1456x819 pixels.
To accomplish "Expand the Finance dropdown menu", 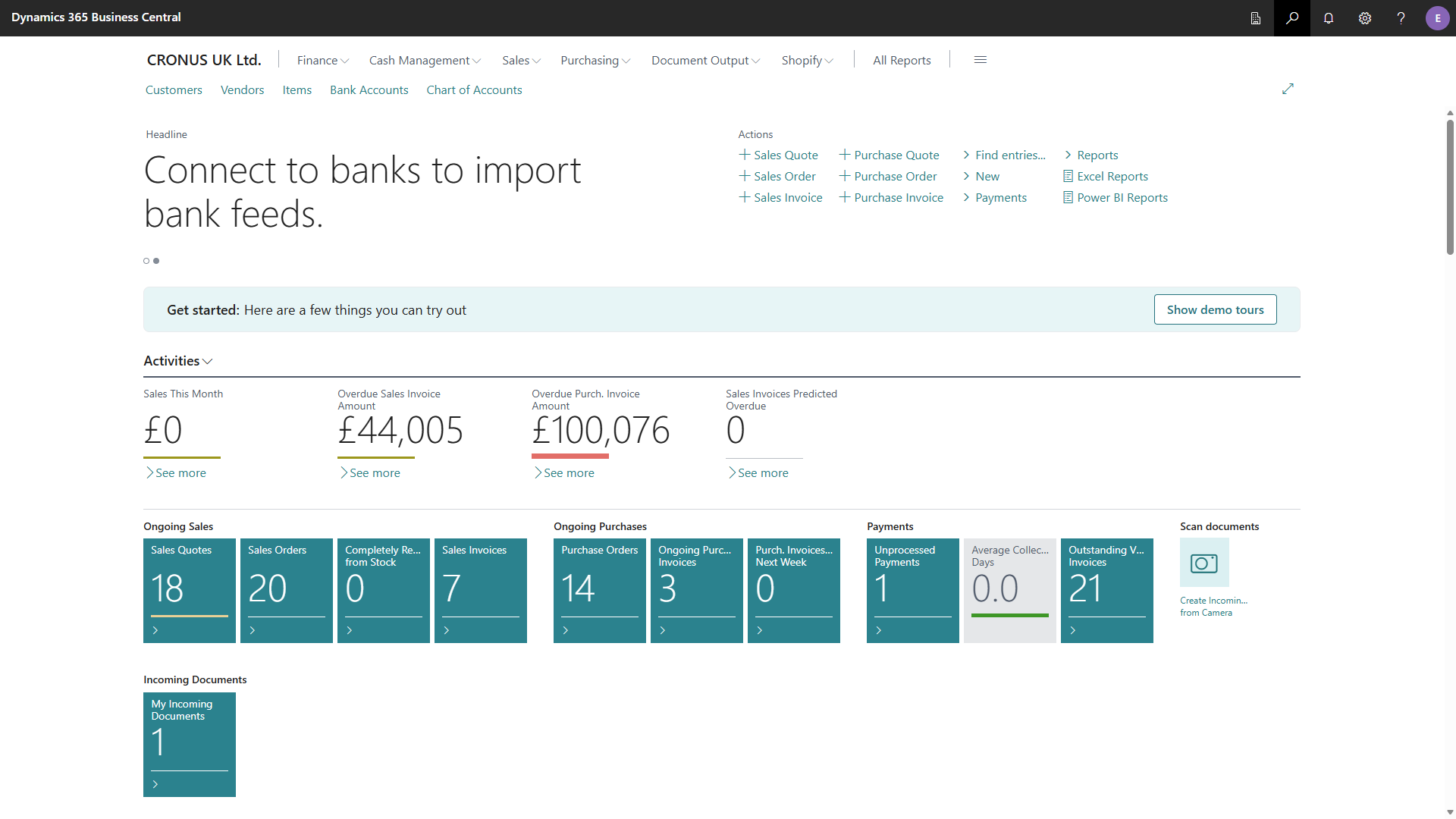I will point(323,61).
